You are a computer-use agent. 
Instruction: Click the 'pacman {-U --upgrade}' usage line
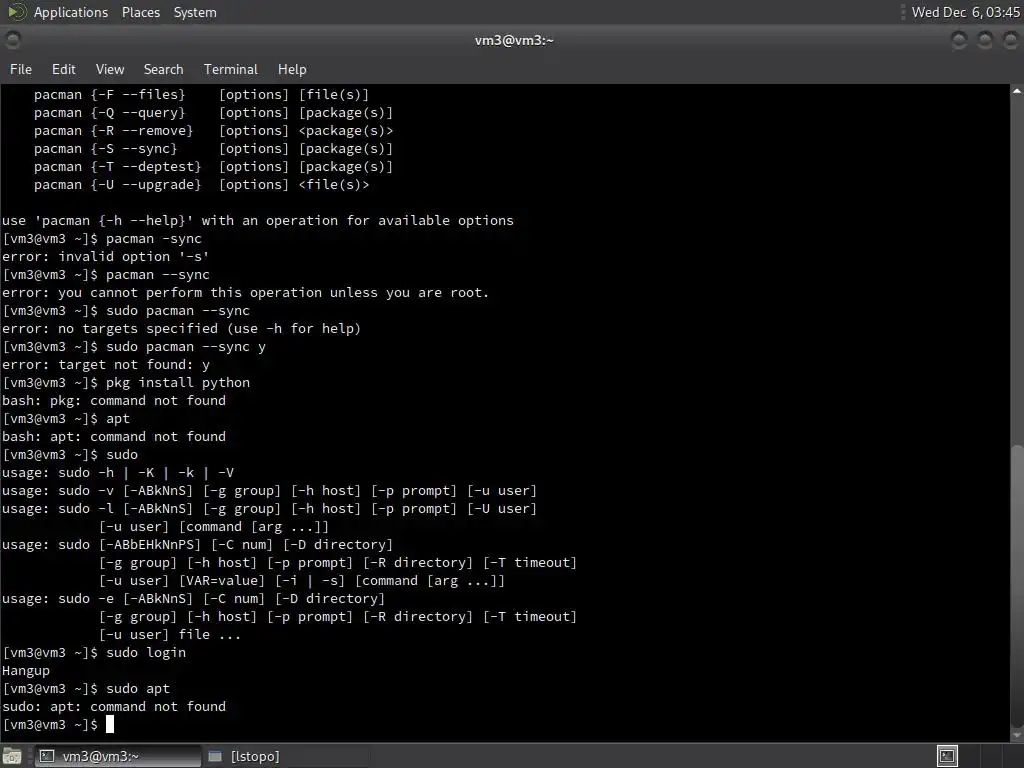(201, 185)
